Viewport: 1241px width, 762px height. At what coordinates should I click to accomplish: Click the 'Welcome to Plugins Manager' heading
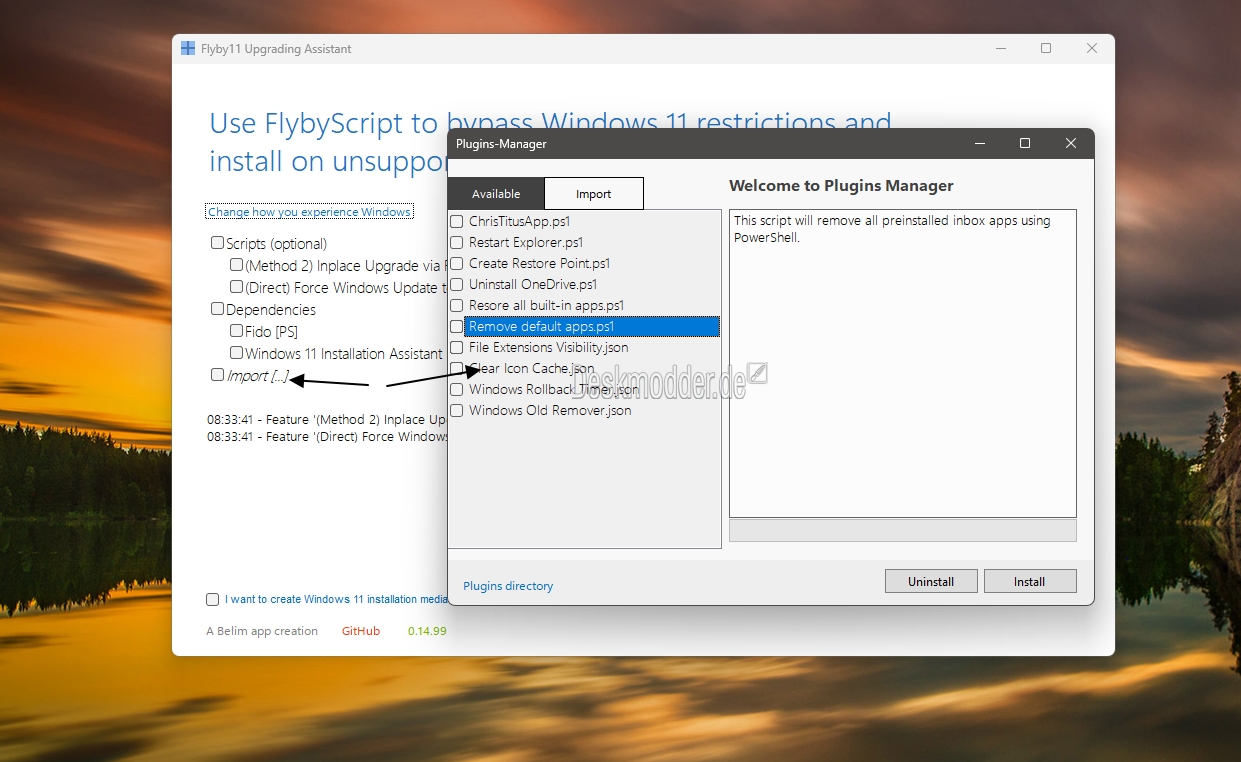[x=841, y=186]
